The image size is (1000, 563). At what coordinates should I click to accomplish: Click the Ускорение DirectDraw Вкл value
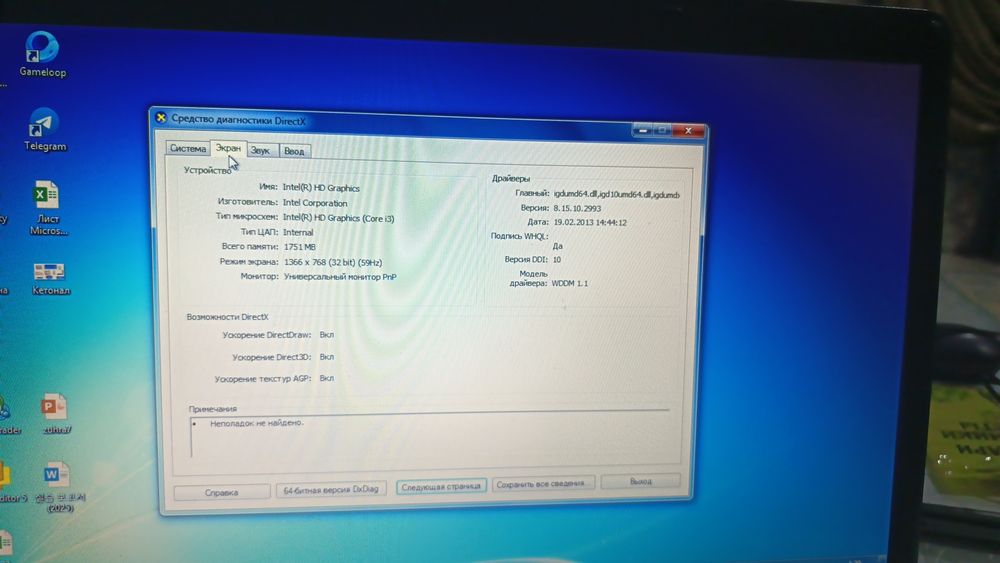tap(327, 335)
